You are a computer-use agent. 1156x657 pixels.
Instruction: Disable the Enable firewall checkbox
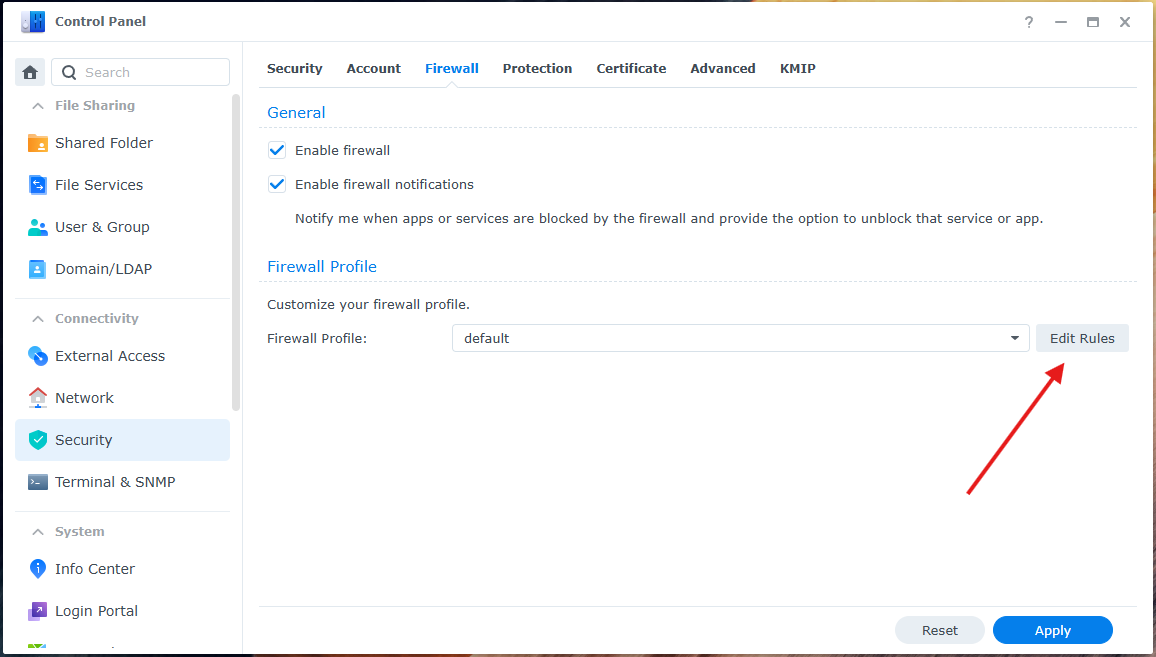click(x=277, y=150)
